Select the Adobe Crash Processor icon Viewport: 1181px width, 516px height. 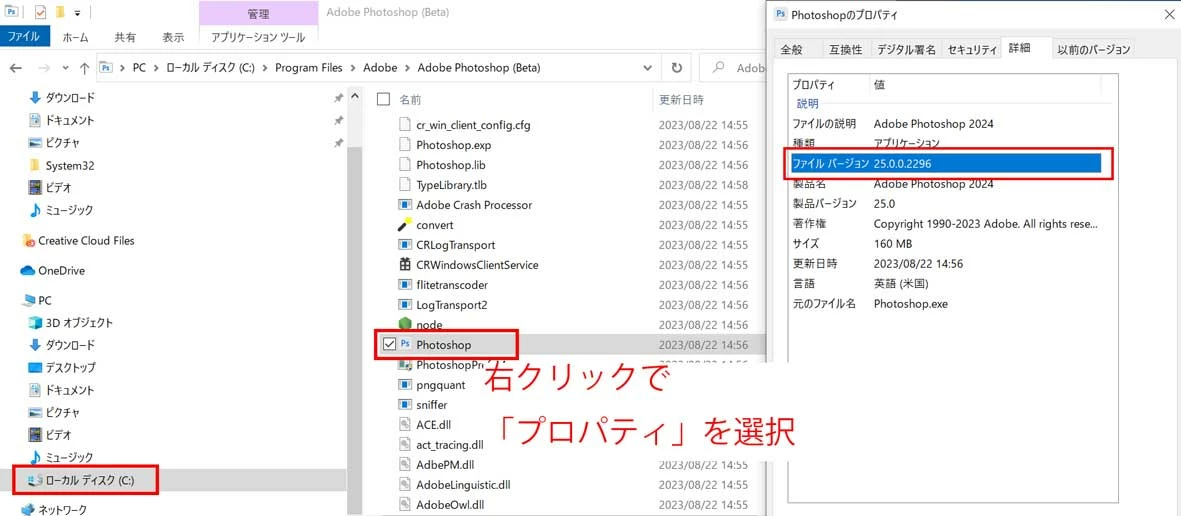pos(405,205)
